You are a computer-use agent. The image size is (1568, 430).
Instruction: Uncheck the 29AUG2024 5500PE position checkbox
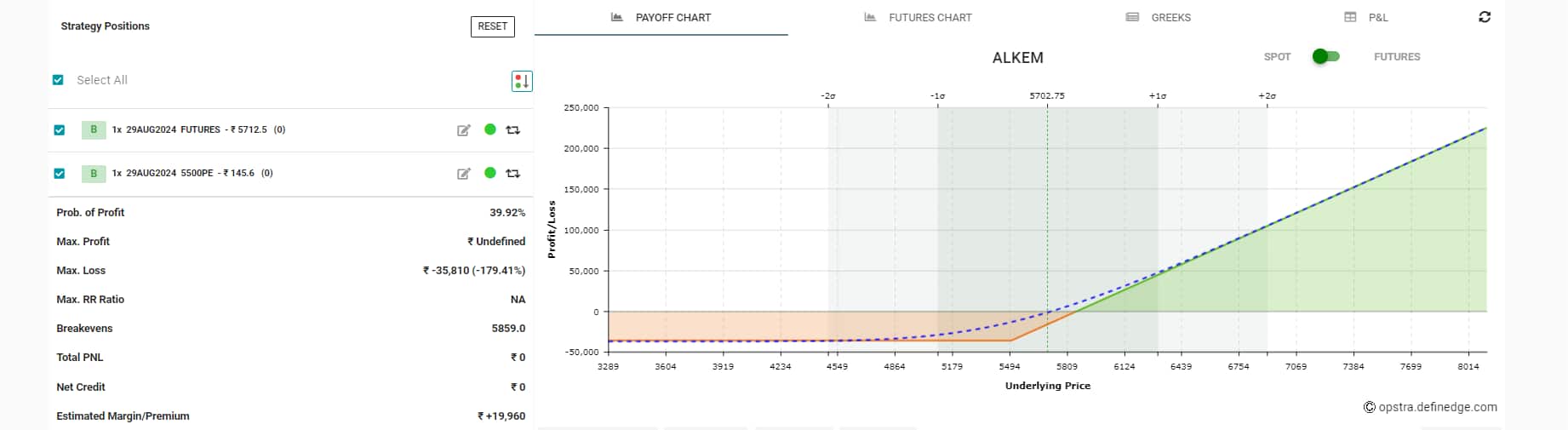(x=59, y=174)
